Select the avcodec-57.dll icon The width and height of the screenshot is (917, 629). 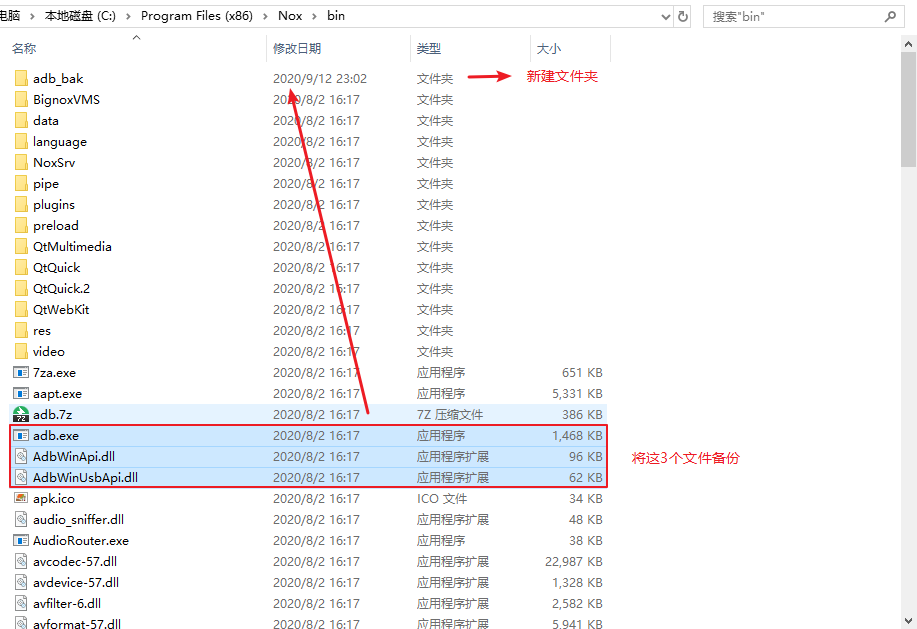coord(22,561)
